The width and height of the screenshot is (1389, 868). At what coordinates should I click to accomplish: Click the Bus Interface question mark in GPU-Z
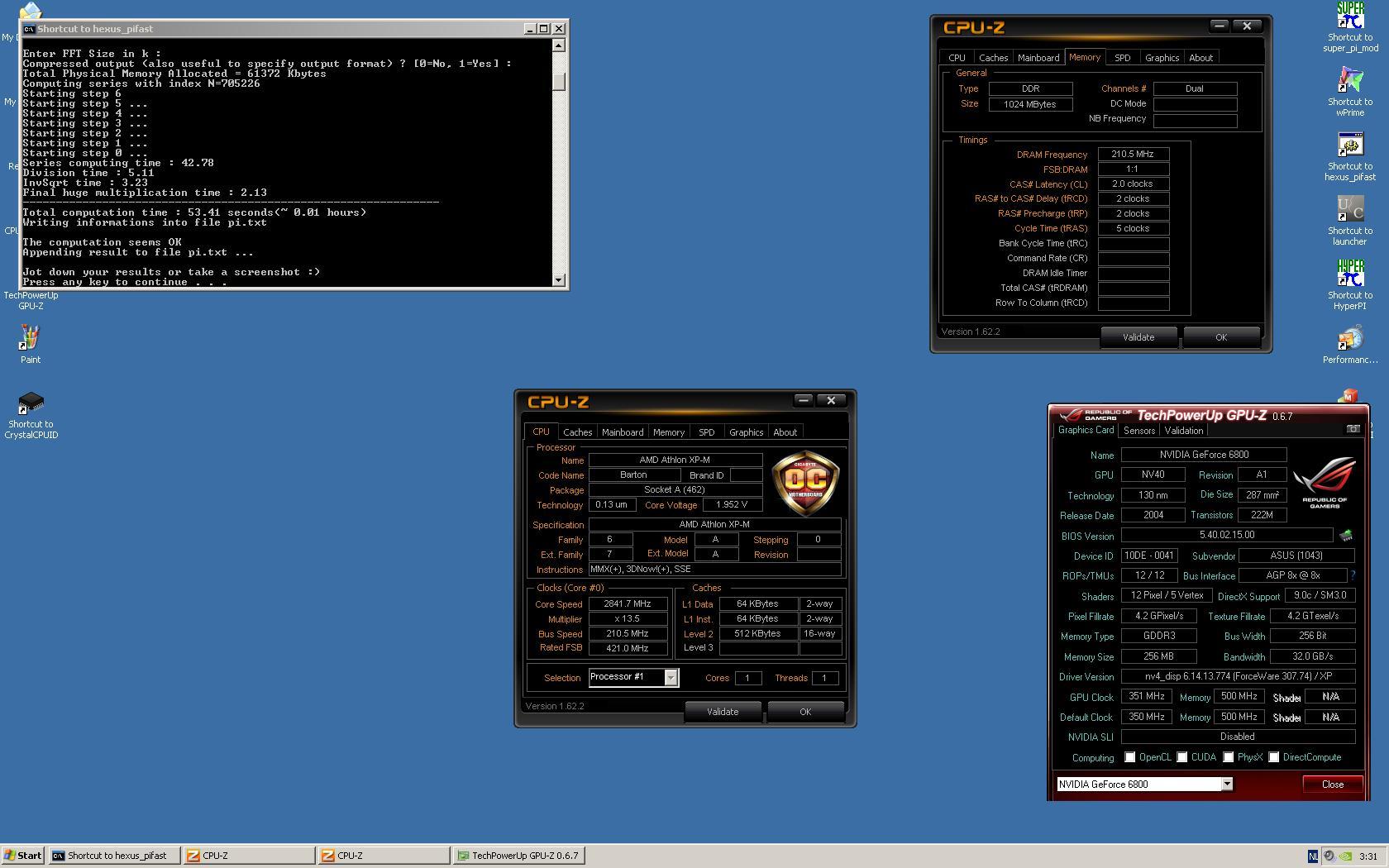pyautogui.click(x=1353, y=575)
